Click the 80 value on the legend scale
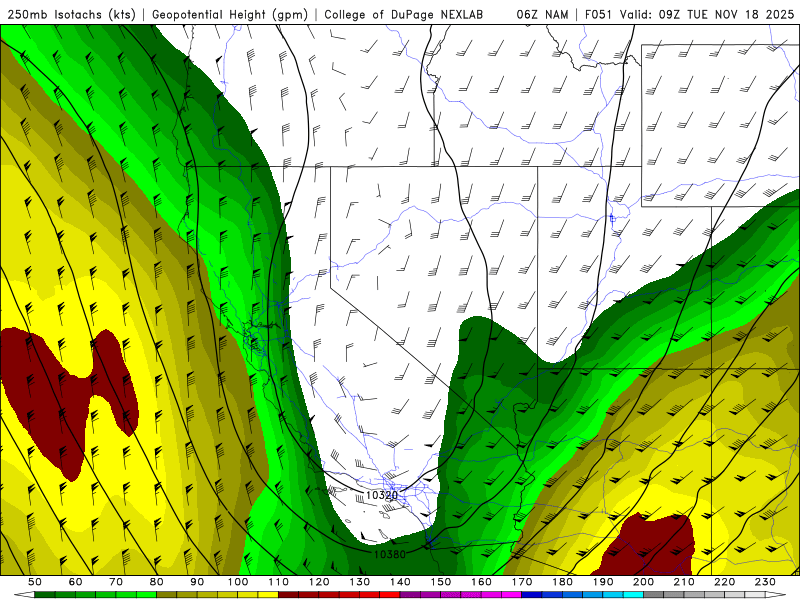The width and height of the screenshot is (800, 600). tap(157, 582)
